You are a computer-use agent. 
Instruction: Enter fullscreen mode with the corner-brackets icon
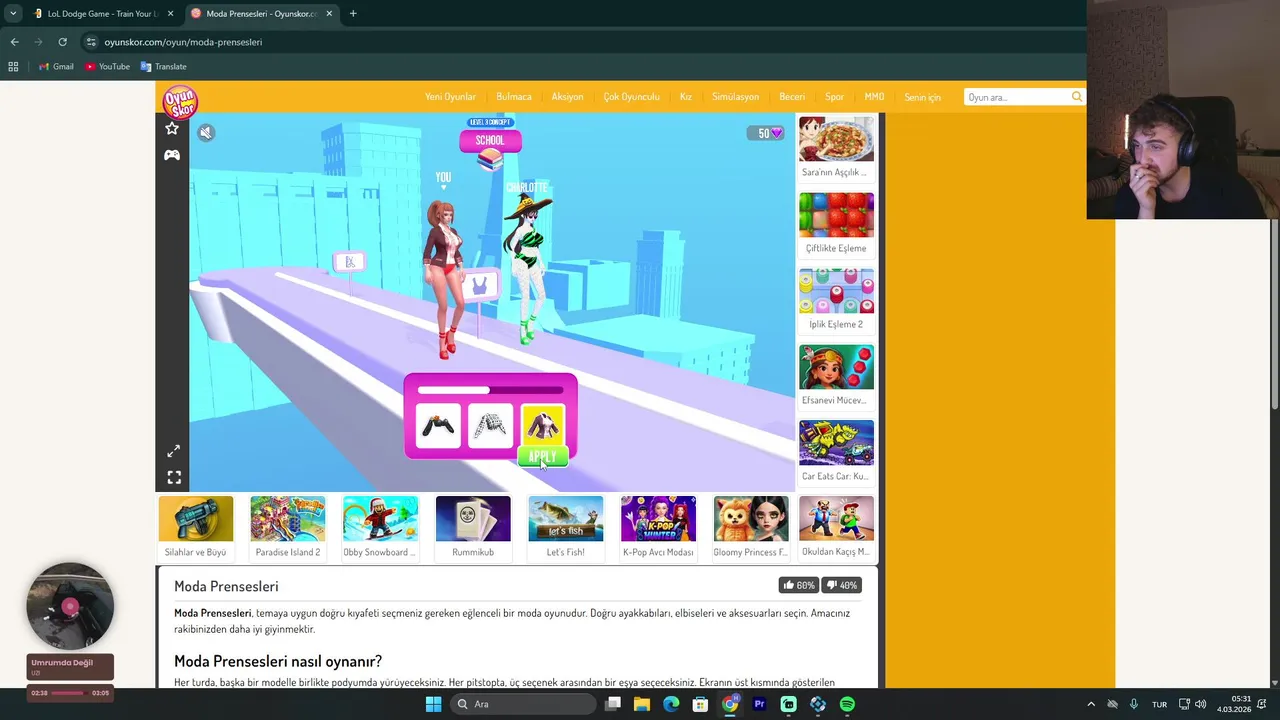(x=174, y=478)
